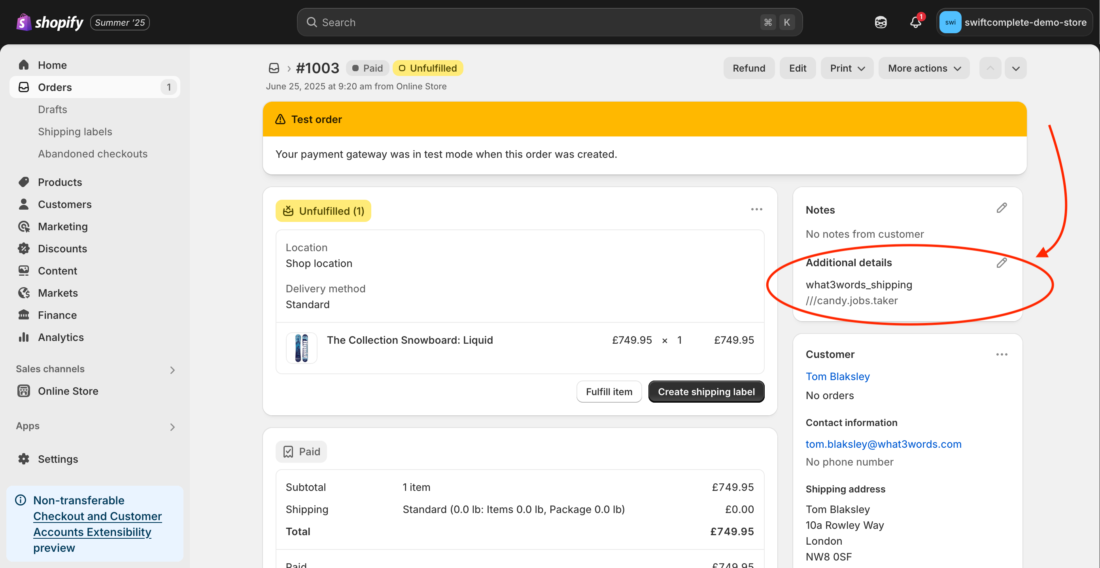
Task: Click the Customers person icon
Action: point(24,205)
